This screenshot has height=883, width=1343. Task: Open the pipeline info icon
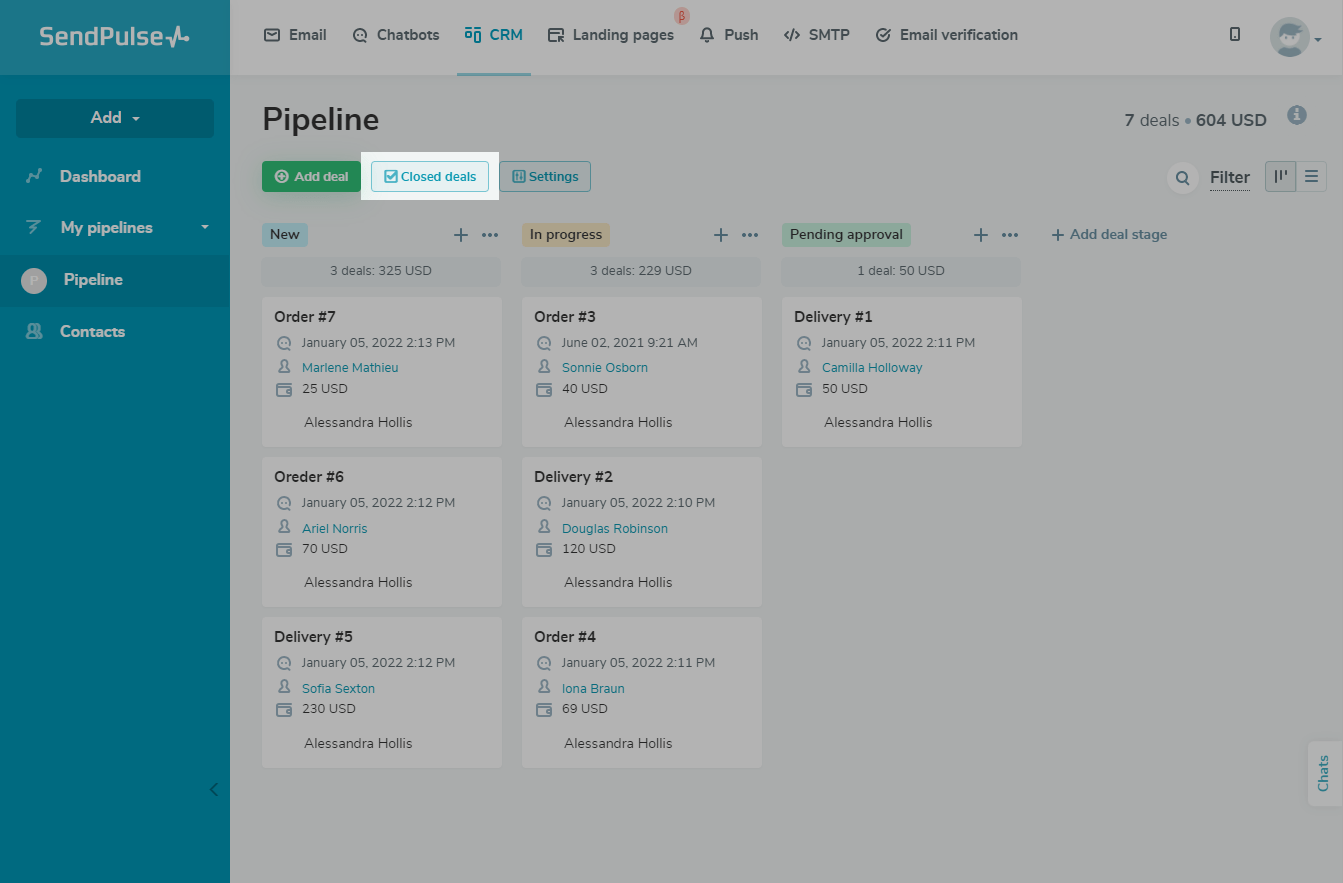pyautogui.click(x=1297, y=115)
